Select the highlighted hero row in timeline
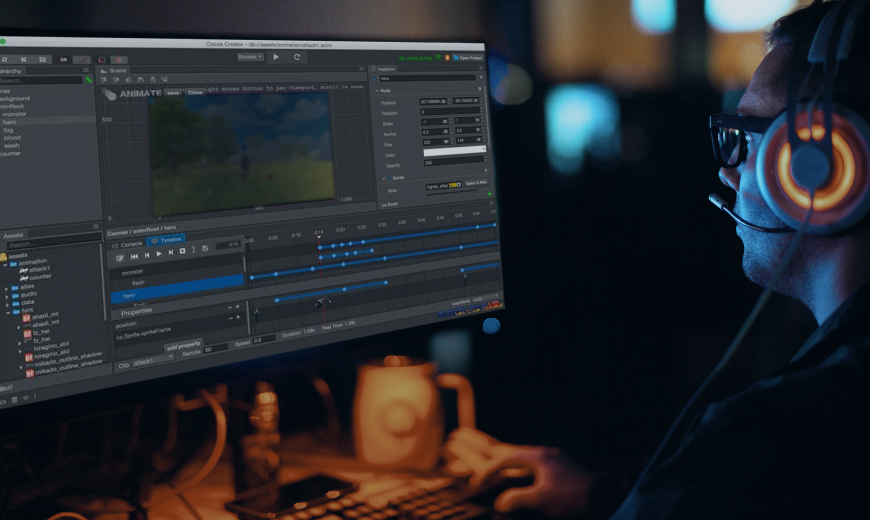Image resolution: width=870 pixels, height=520 pixels. [x=177, y=290]
